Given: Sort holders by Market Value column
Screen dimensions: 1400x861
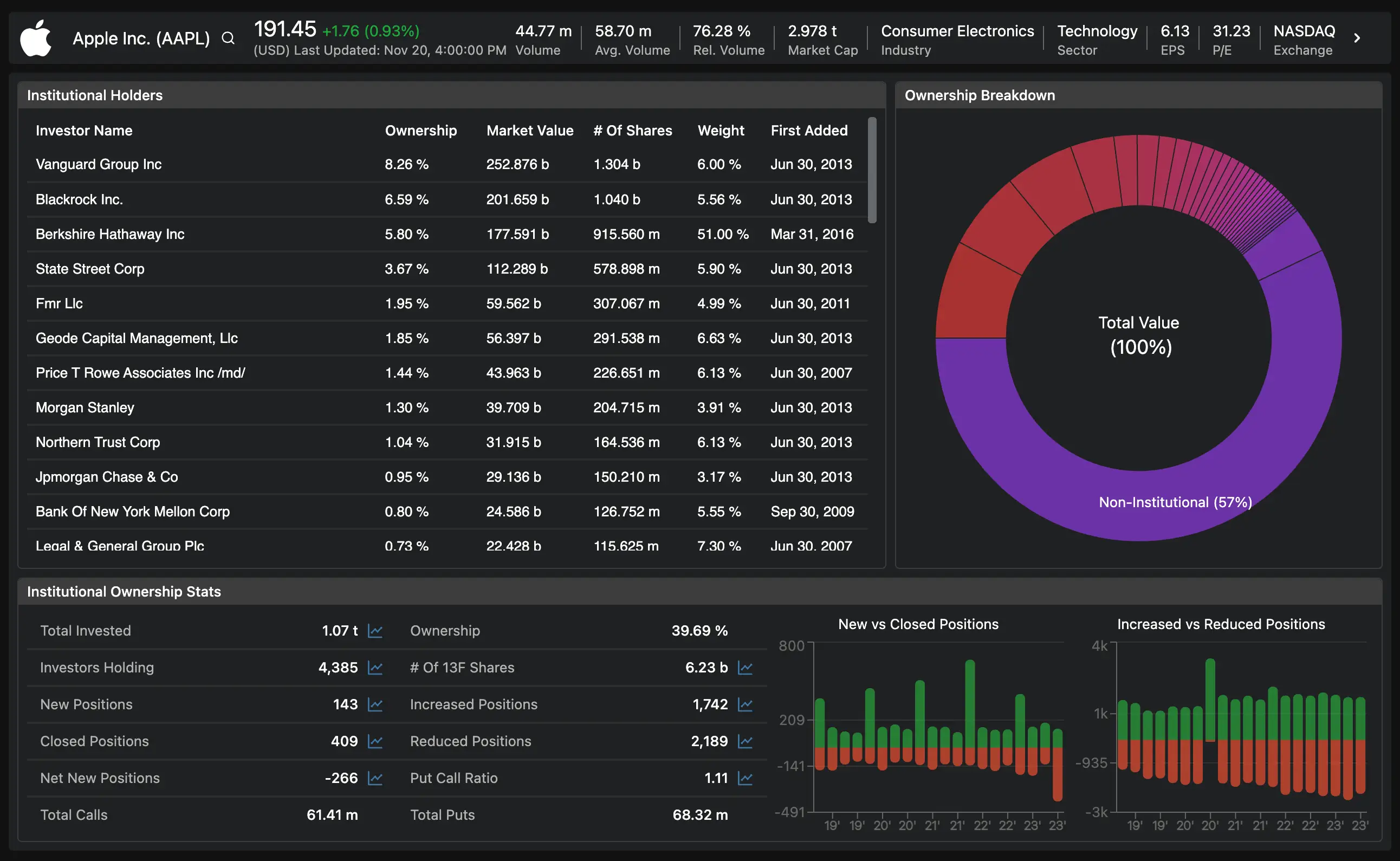Looking at the screenshot, I should point(529,130).
